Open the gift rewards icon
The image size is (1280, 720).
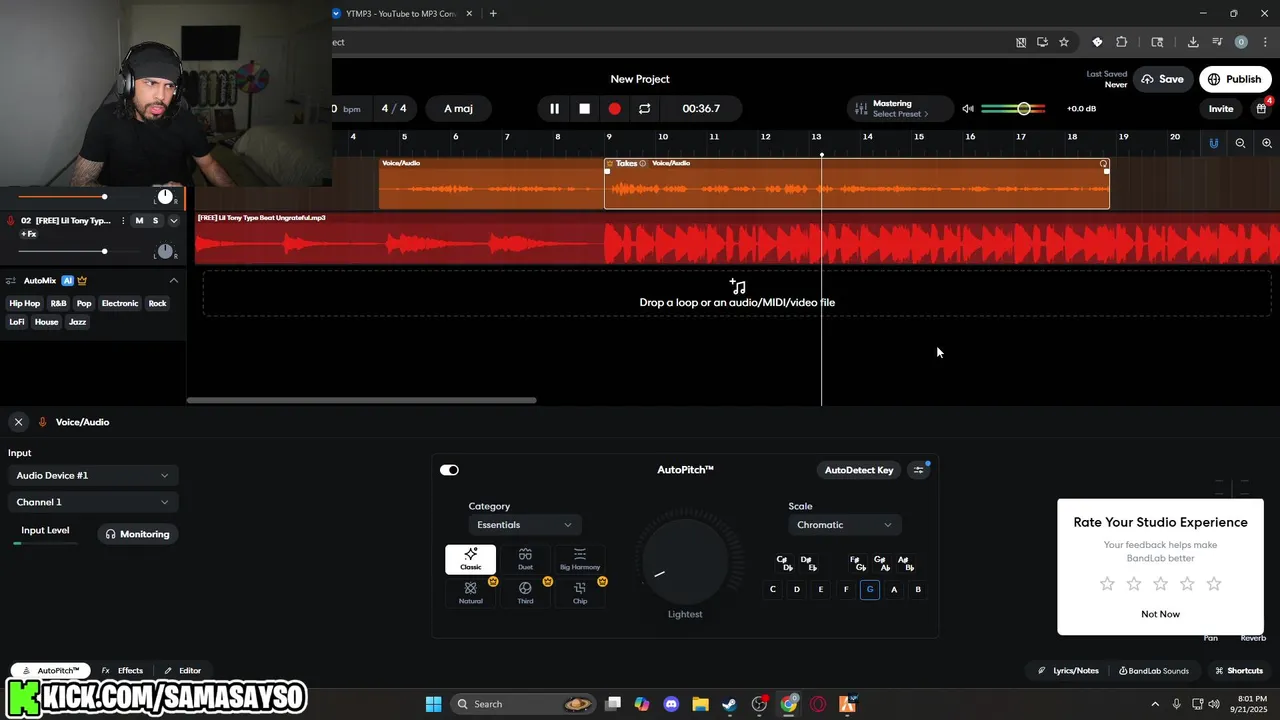coord(1262,109)
